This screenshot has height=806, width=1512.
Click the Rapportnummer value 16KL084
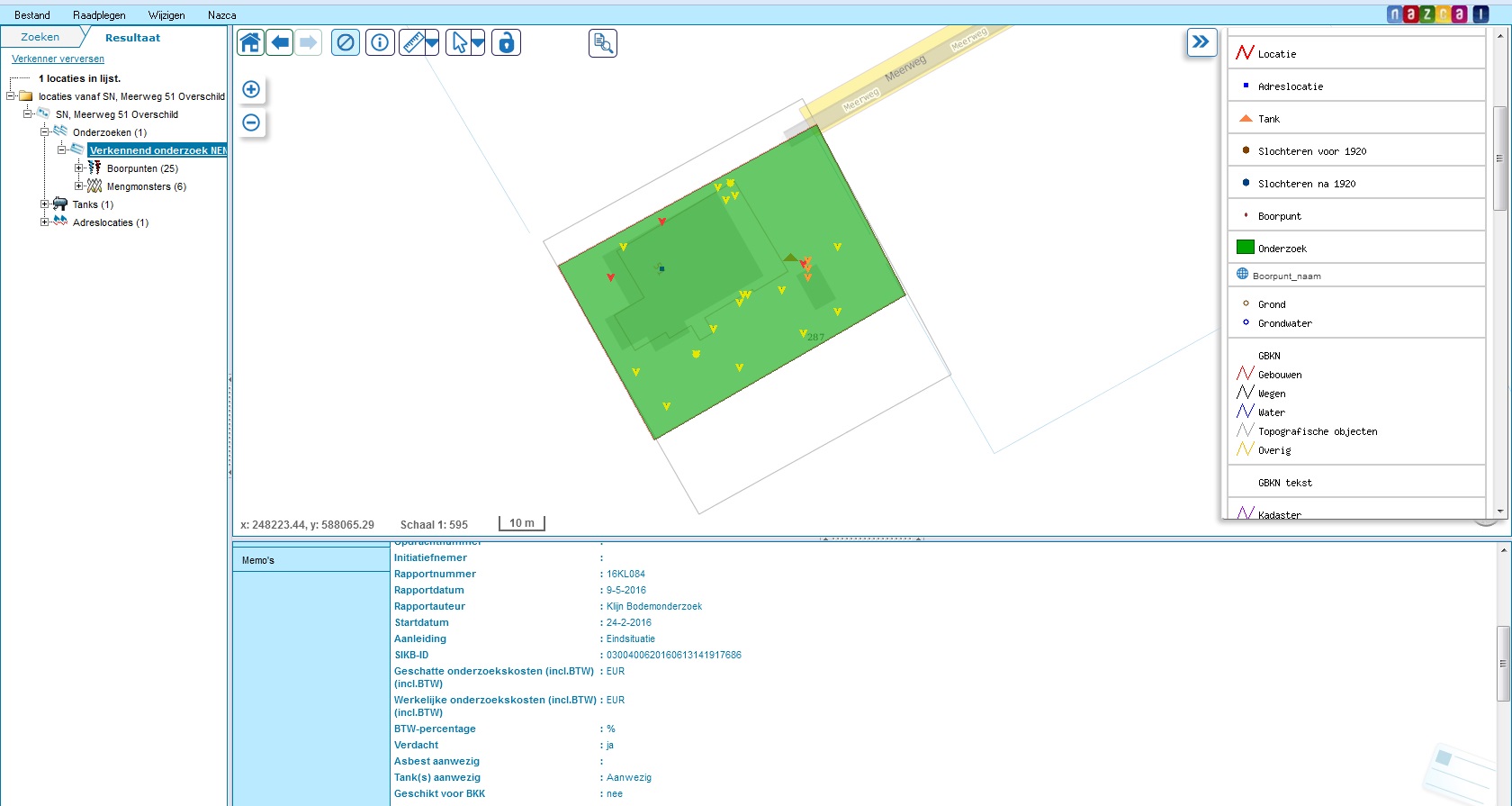(625, 574)
